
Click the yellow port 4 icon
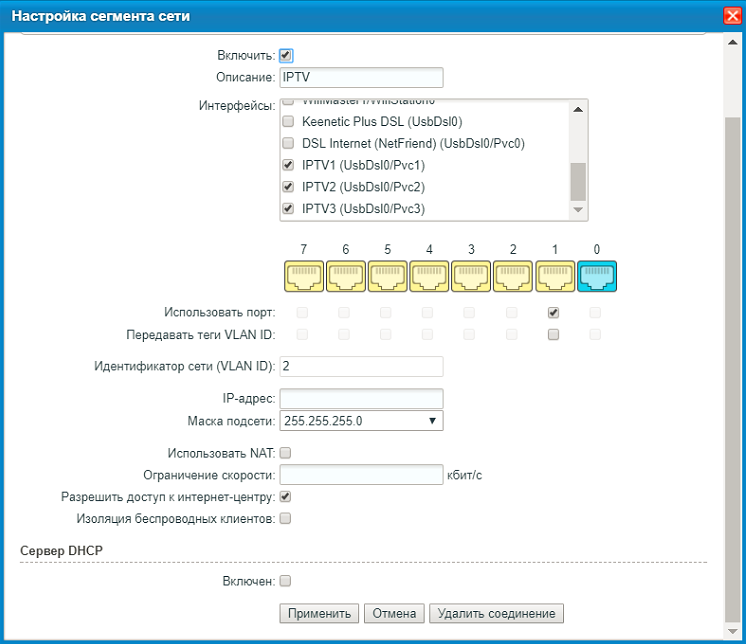point(428,277)
